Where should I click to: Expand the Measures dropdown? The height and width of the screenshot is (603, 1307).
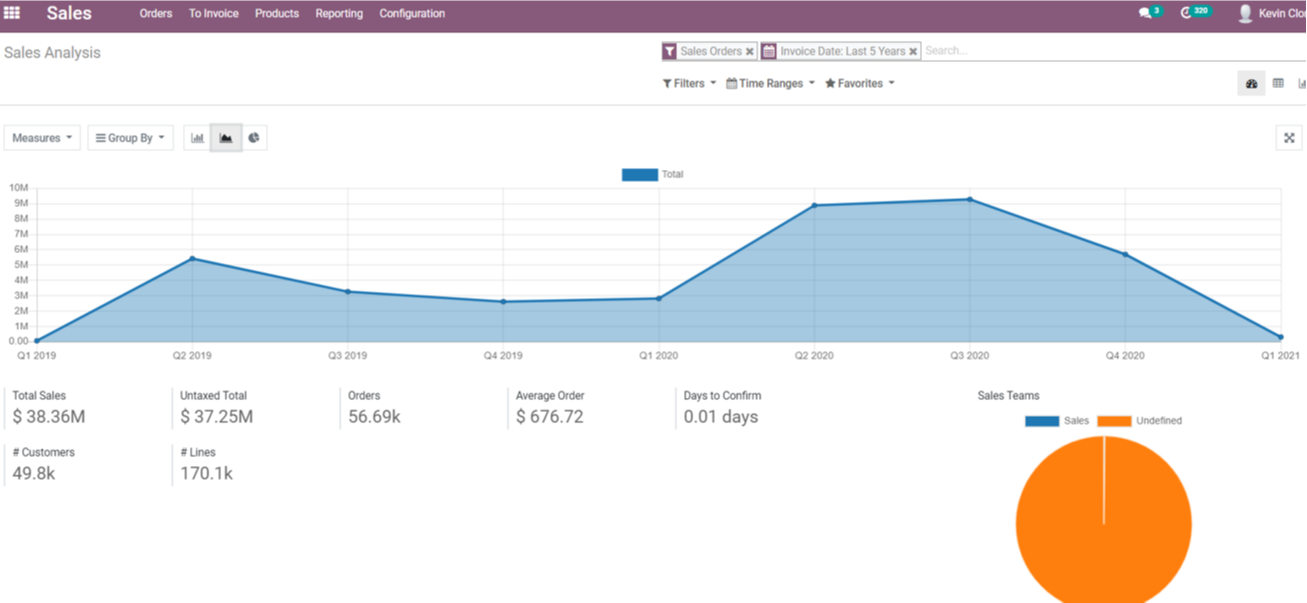tap(42, 138)
